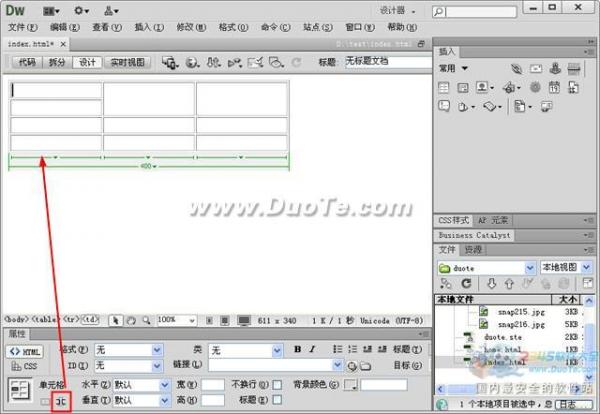Click the preview in browser globe icon

(191, 62)
